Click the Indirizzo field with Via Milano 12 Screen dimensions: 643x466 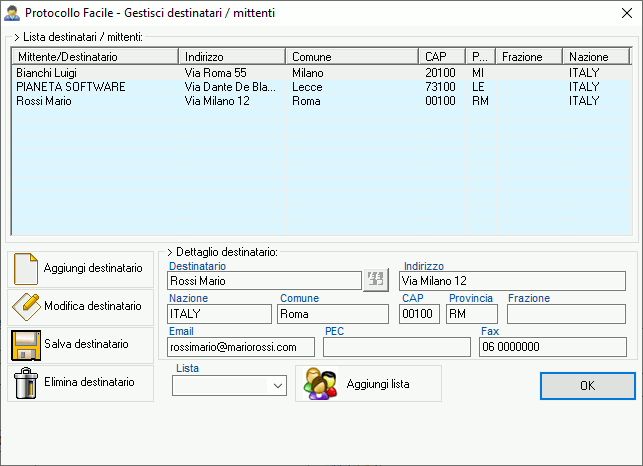point(512,281)
